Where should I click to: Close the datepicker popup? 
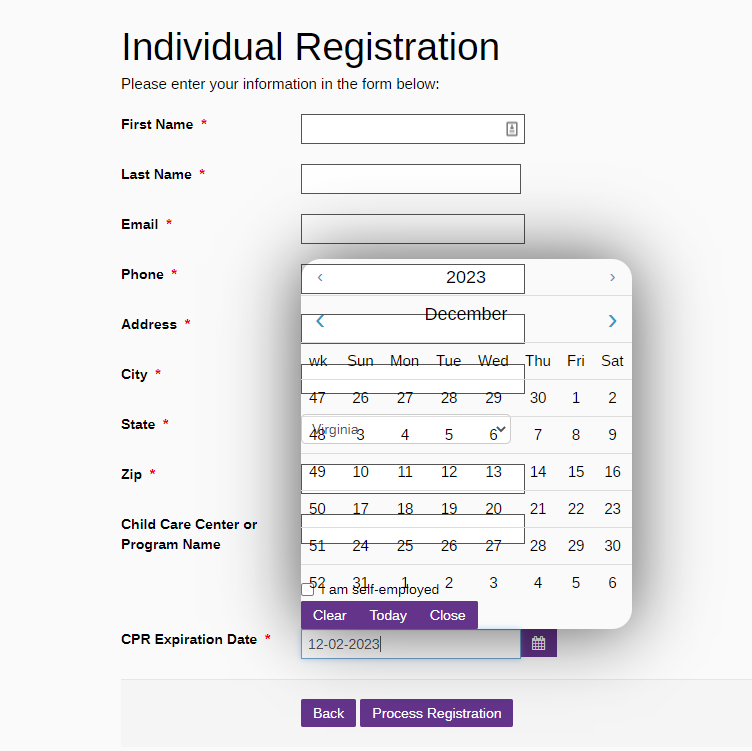447,615
